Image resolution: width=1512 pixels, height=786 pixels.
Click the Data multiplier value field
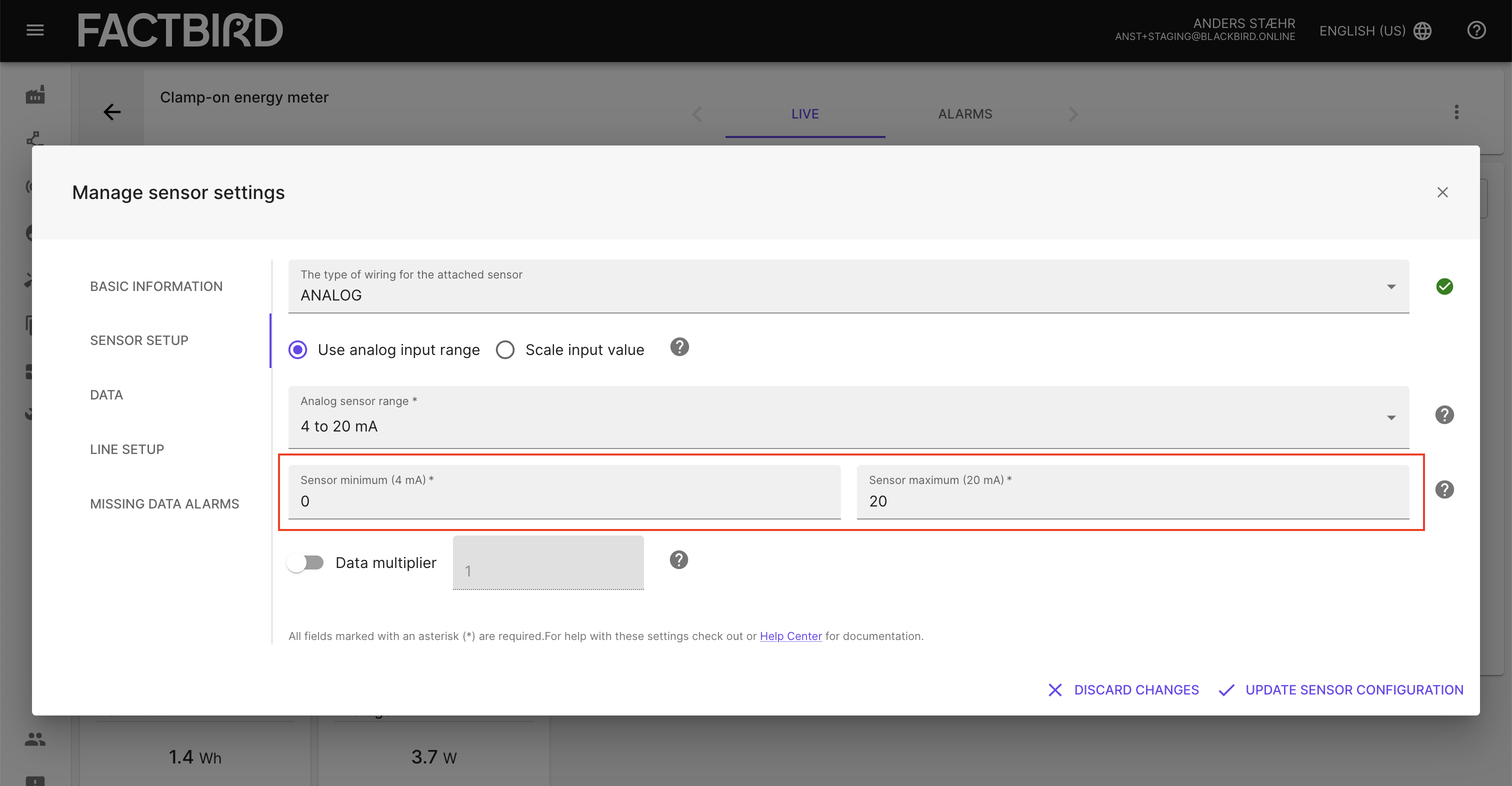click(548, 562)
